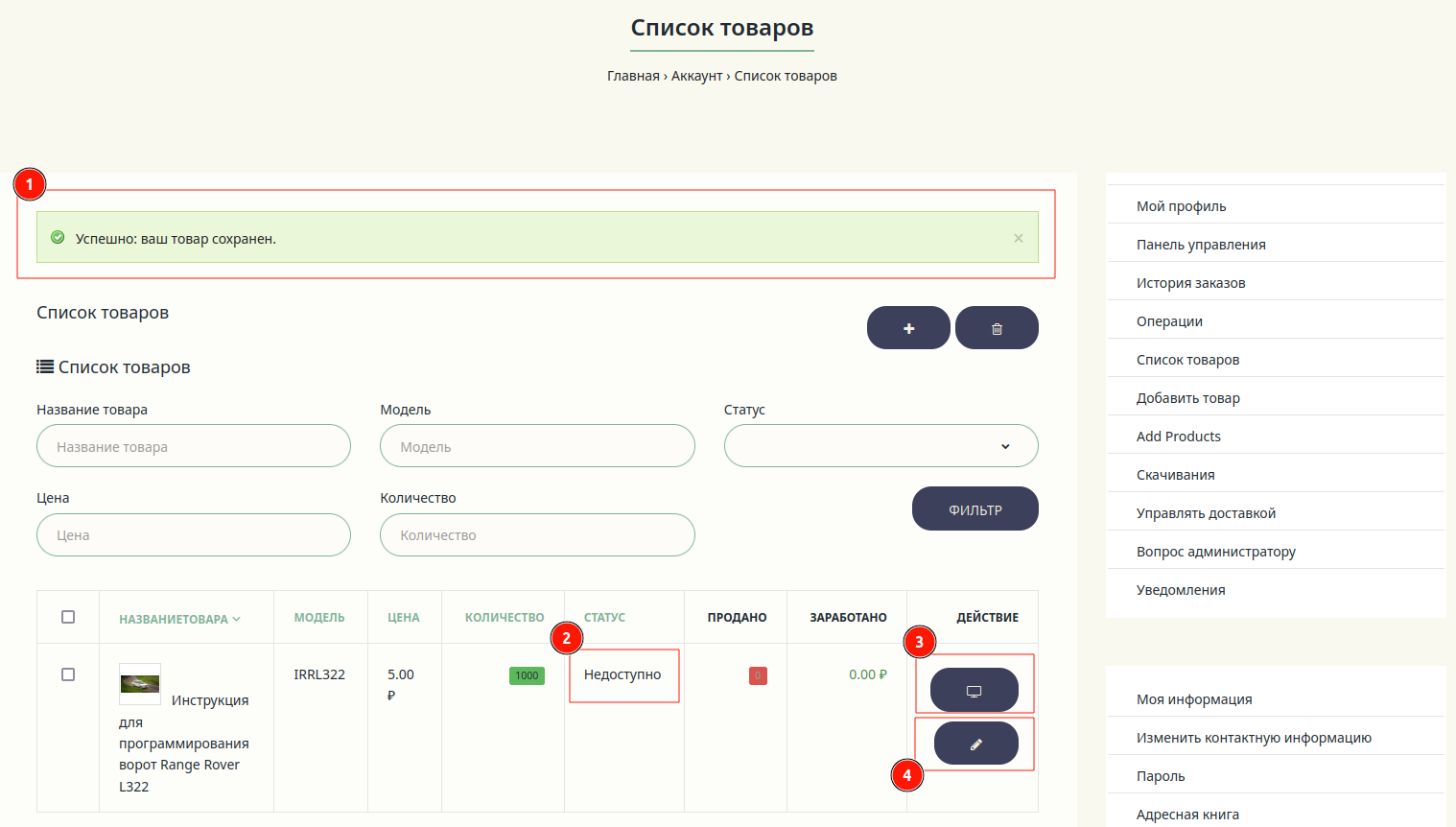Go to История заказов in sidebar
This screenshot has height=827, width=1456.
point(1190,283)
